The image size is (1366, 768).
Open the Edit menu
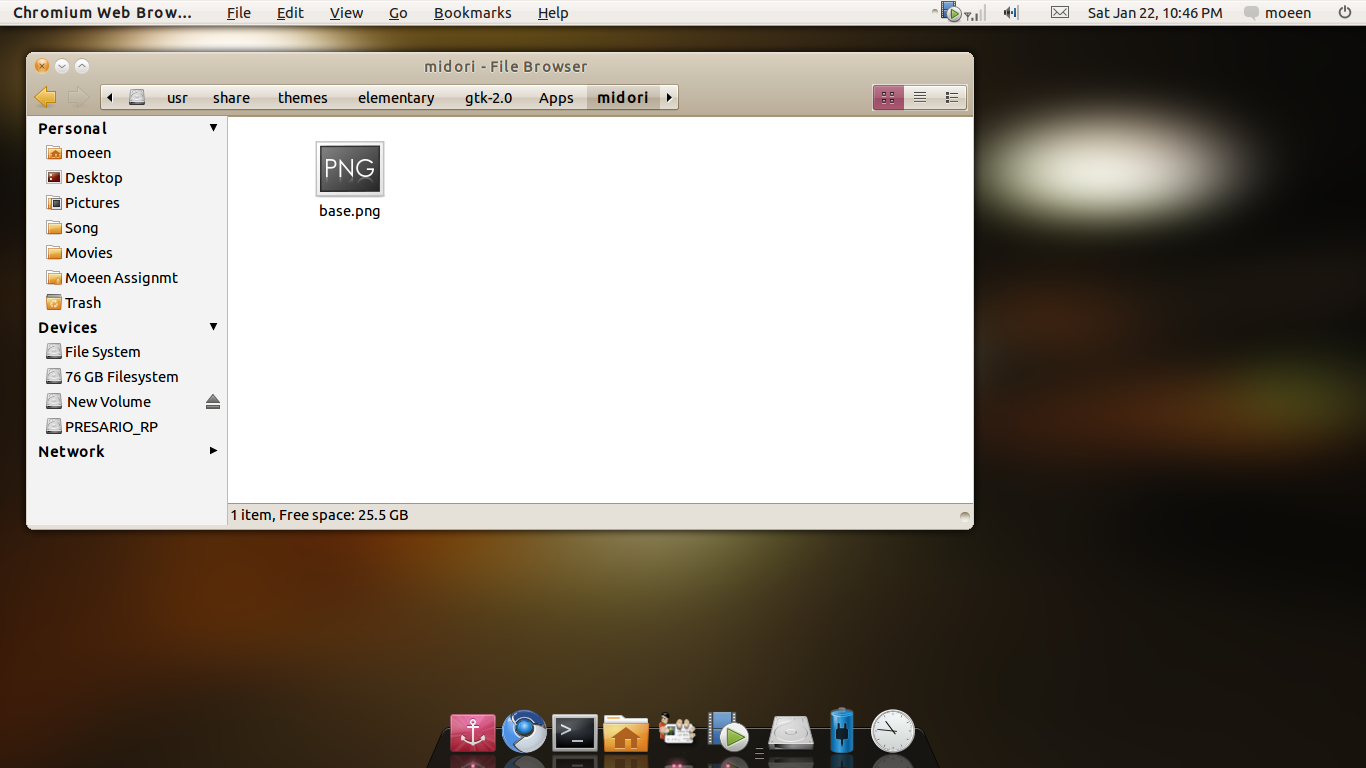click(290, 13)
